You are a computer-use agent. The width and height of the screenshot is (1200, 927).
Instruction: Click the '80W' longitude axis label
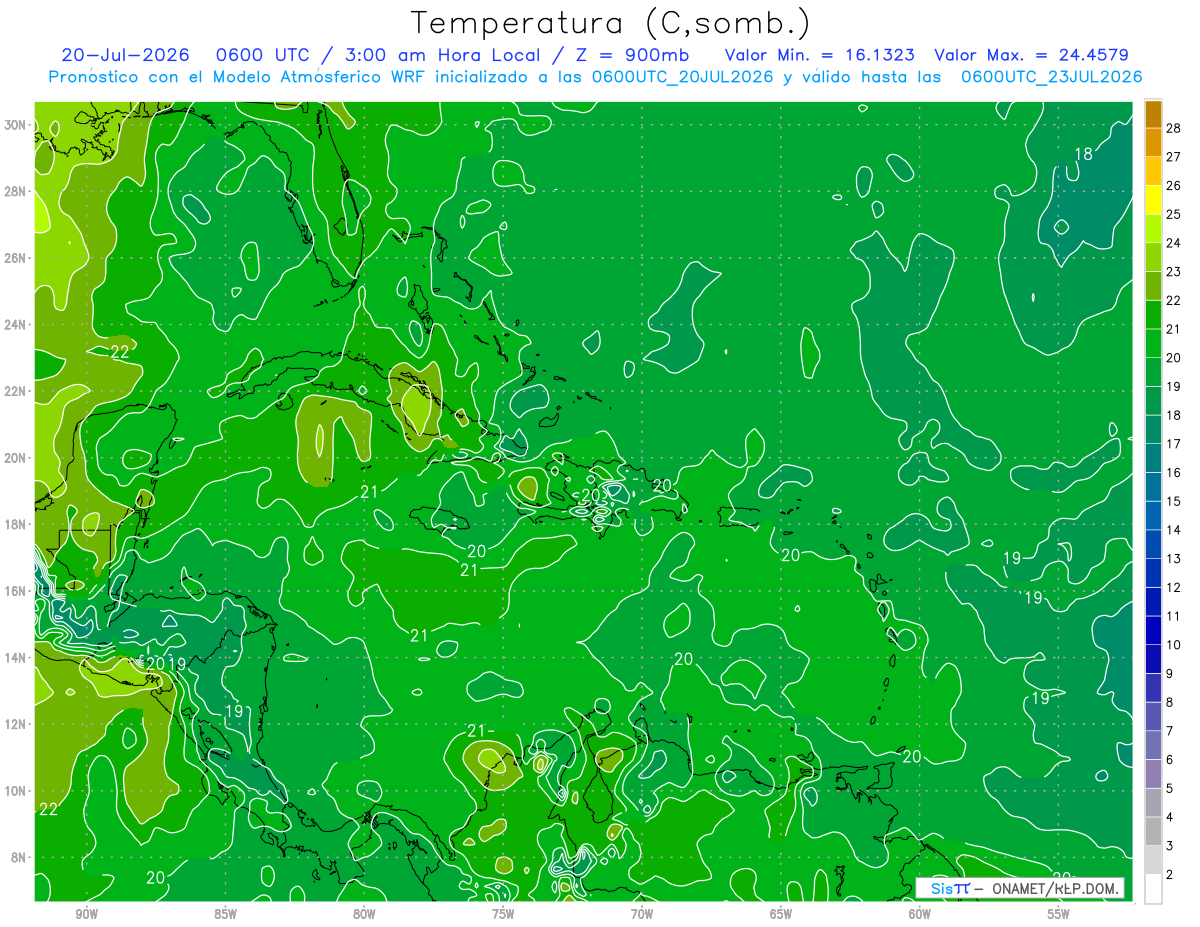click(x=364, y=913)
